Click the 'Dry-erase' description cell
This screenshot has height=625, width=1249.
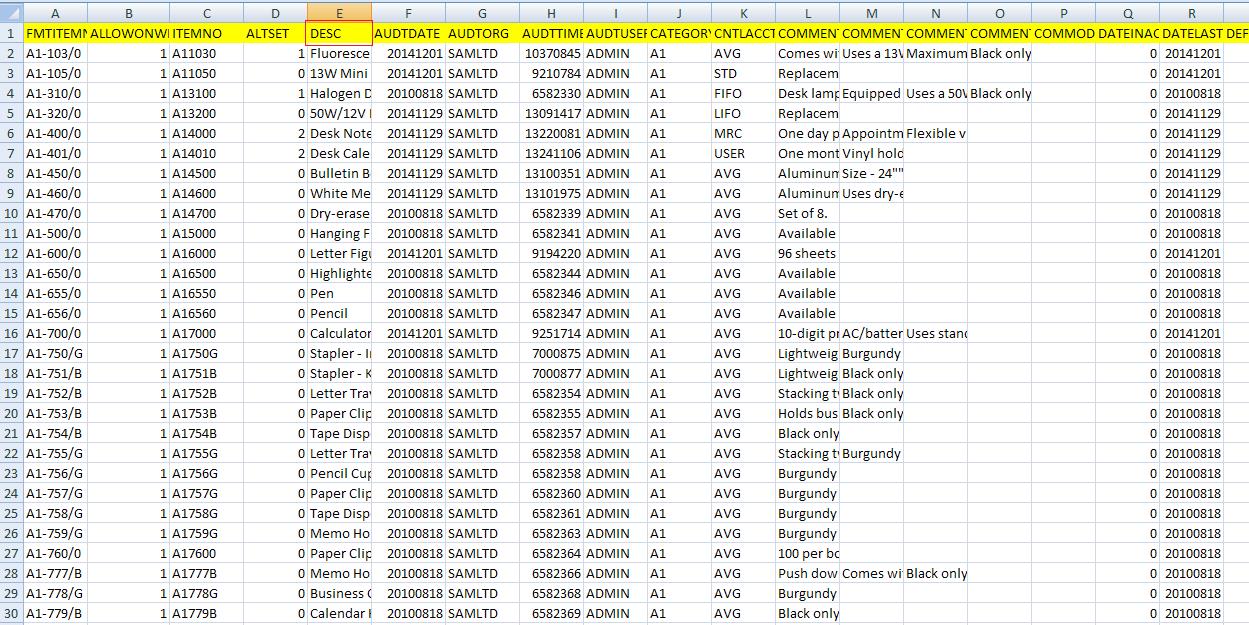point(339,213)
